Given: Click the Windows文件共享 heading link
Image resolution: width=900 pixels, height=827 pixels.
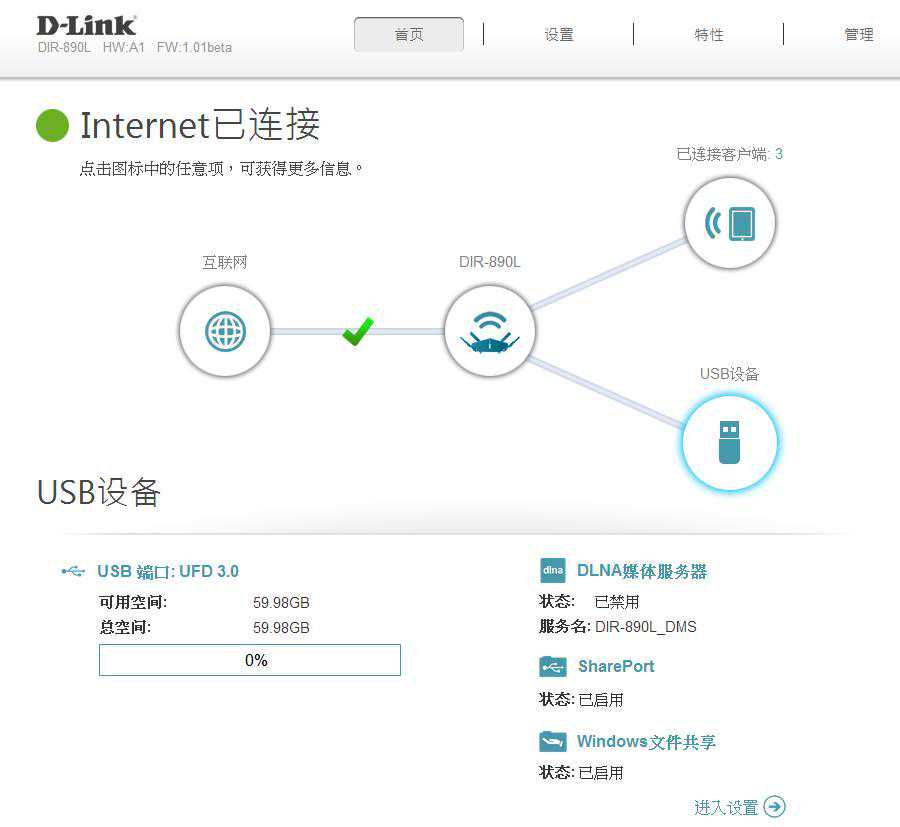Looking at the screenshot, I should point(646,741).
